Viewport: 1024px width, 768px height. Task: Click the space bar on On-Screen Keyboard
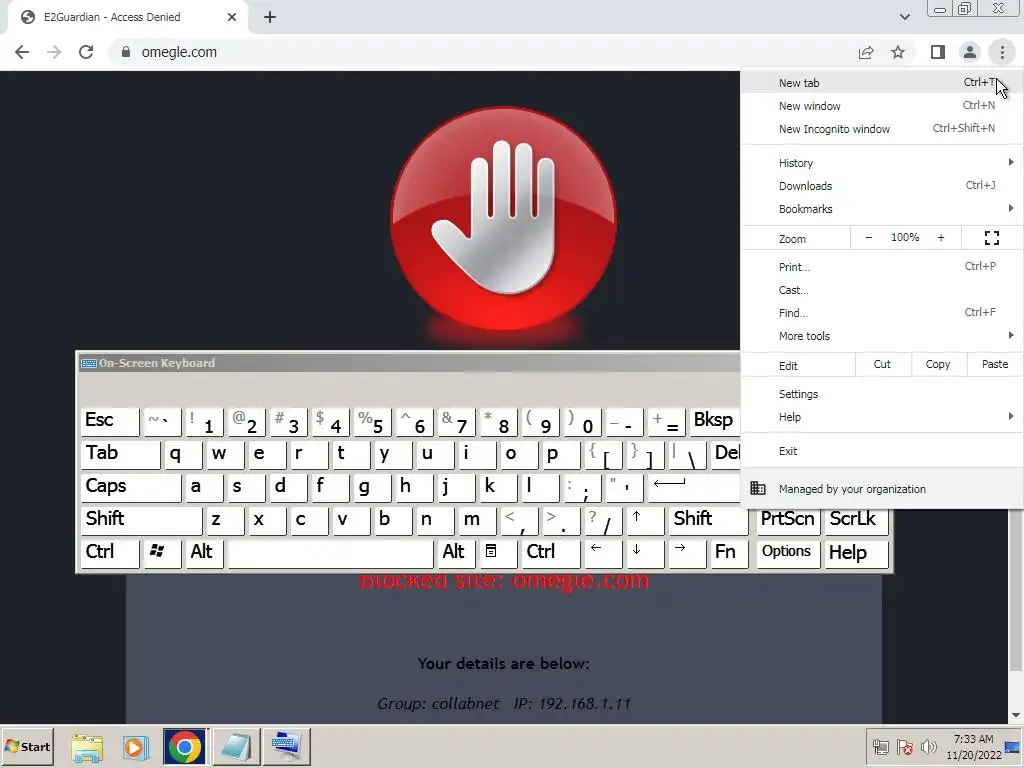(x=330, y=553)
